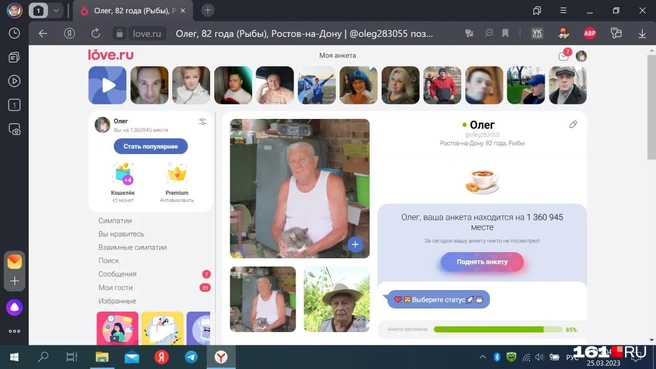Viewport: 656px width, 369px height.
Task: Open the browser history clock in sidebar
Action: [x=14, y=33]
